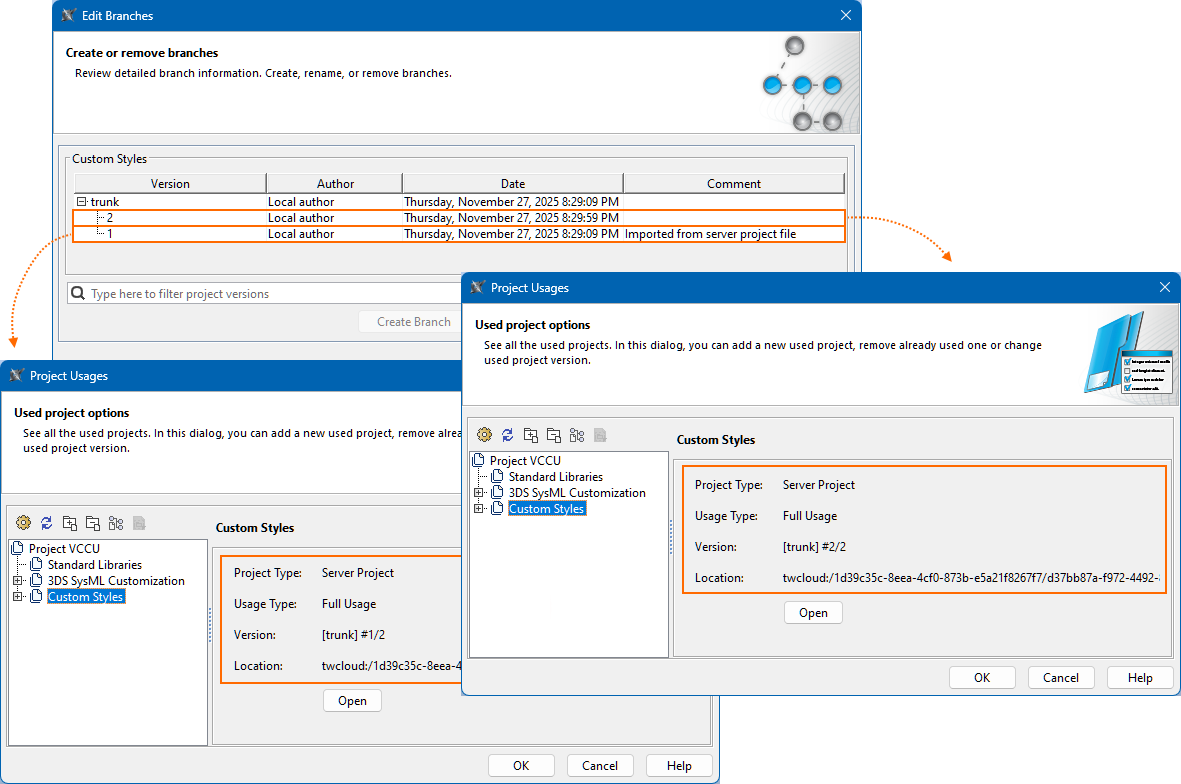The width and height of the screenshot is (1181, 784).
Task: Click the Date column header
Action: [512, 184]
